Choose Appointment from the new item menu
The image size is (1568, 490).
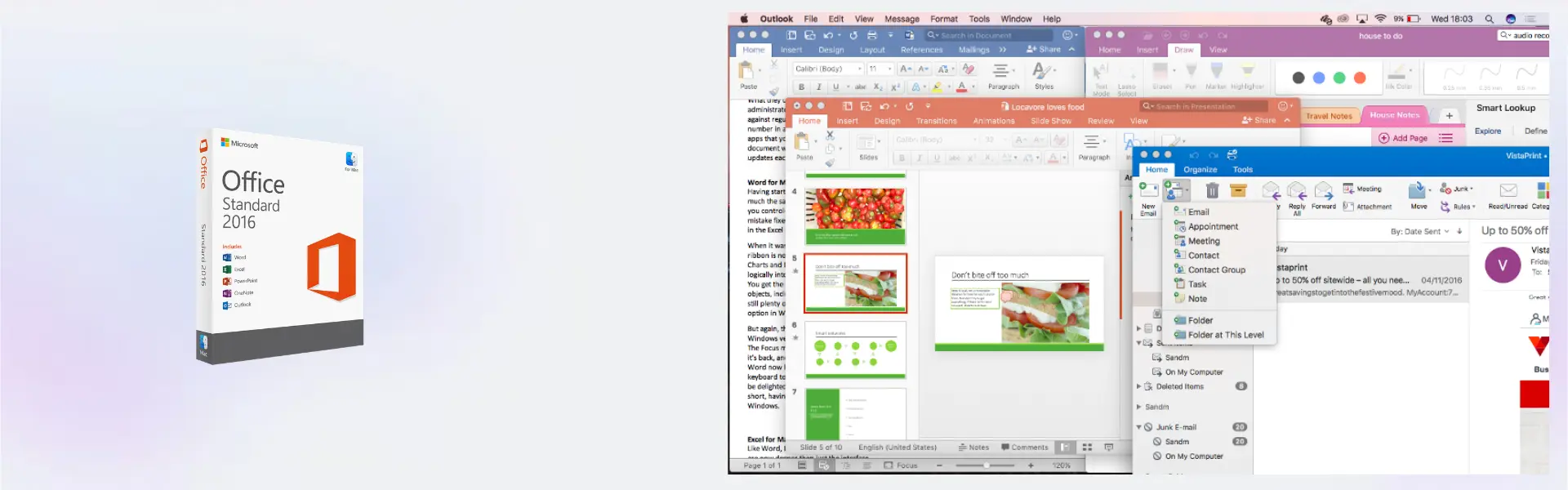pyautogui.click(x=1213, y=226)
